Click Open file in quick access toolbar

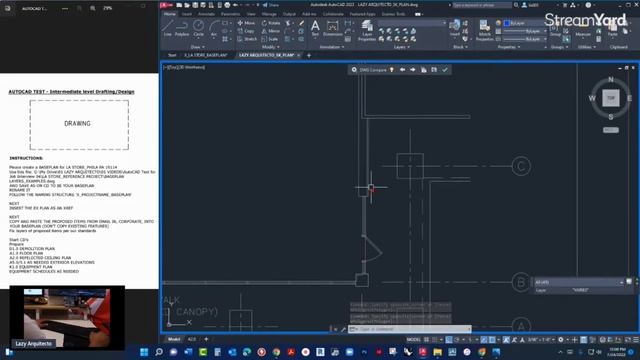[187, 5]
